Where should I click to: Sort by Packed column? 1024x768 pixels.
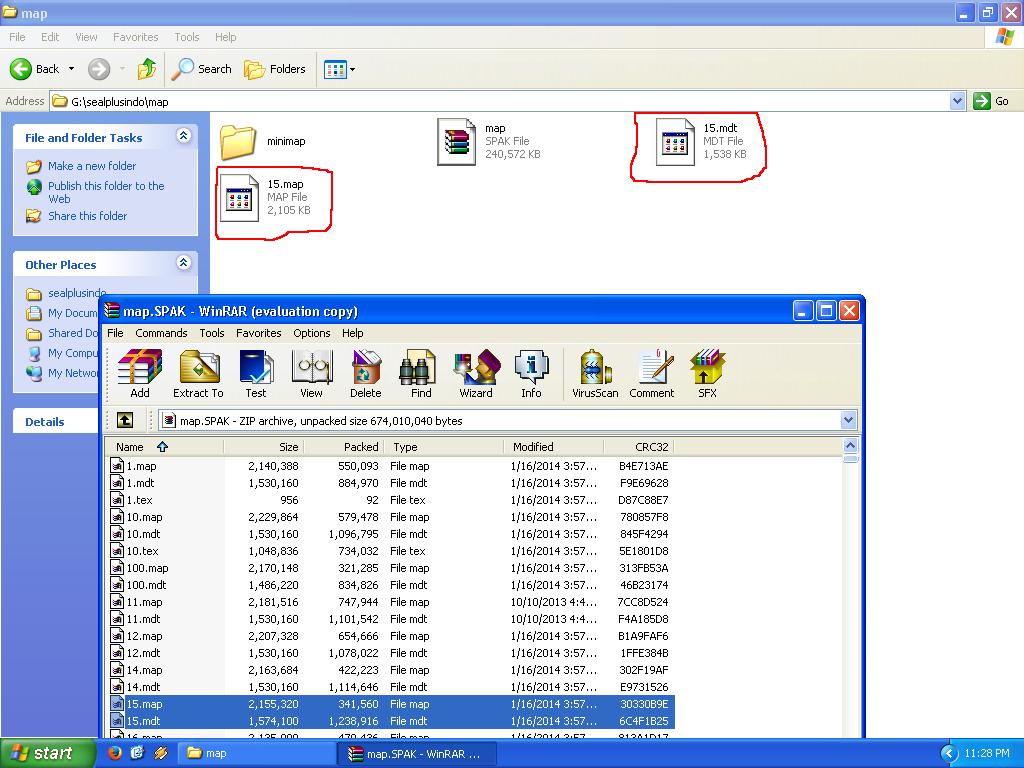[344, 447]
